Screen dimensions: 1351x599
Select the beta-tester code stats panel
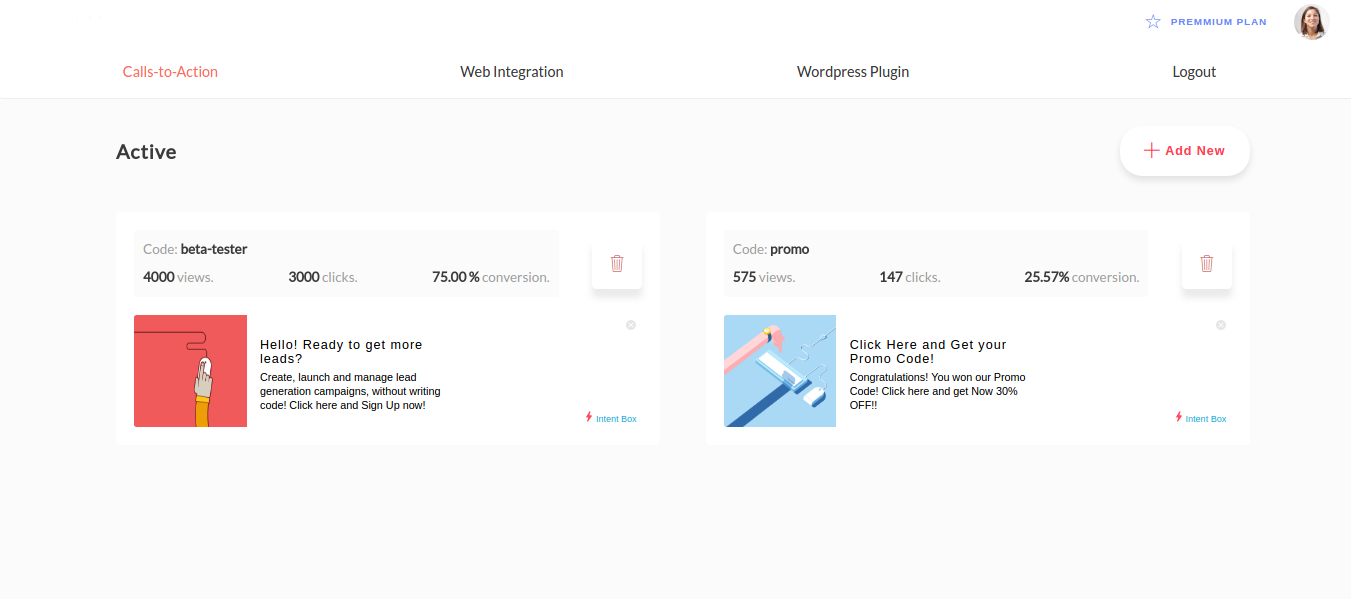coord(346,264)
